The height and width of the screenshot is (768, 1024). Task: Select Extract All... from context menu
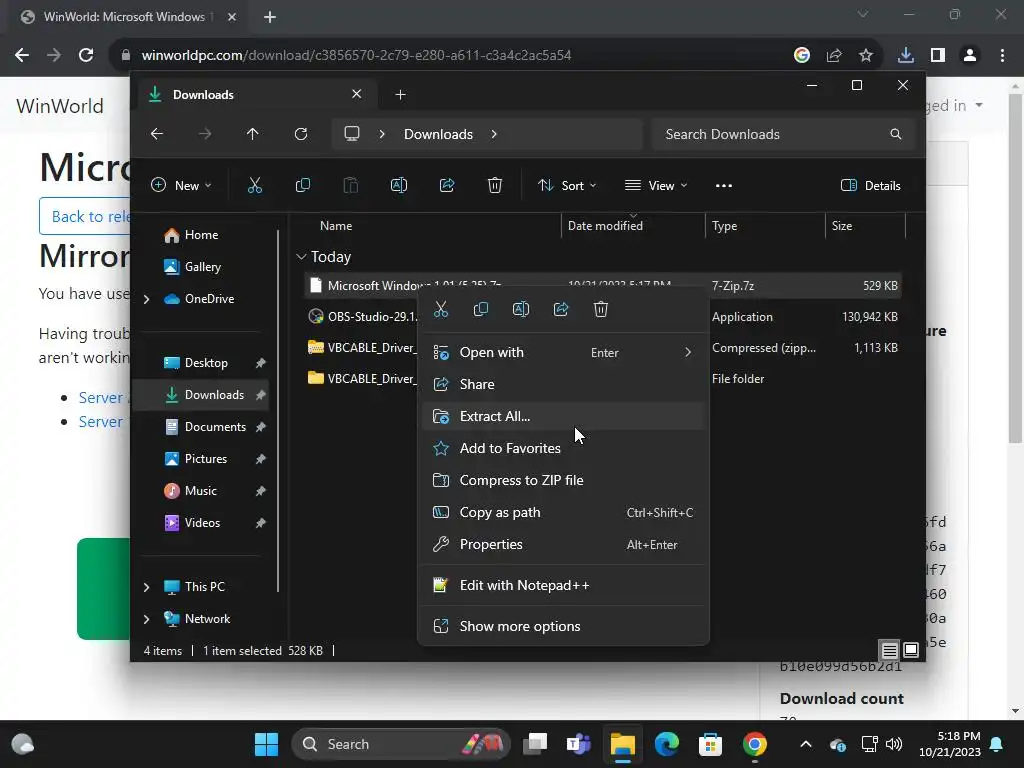pos(563,416)
